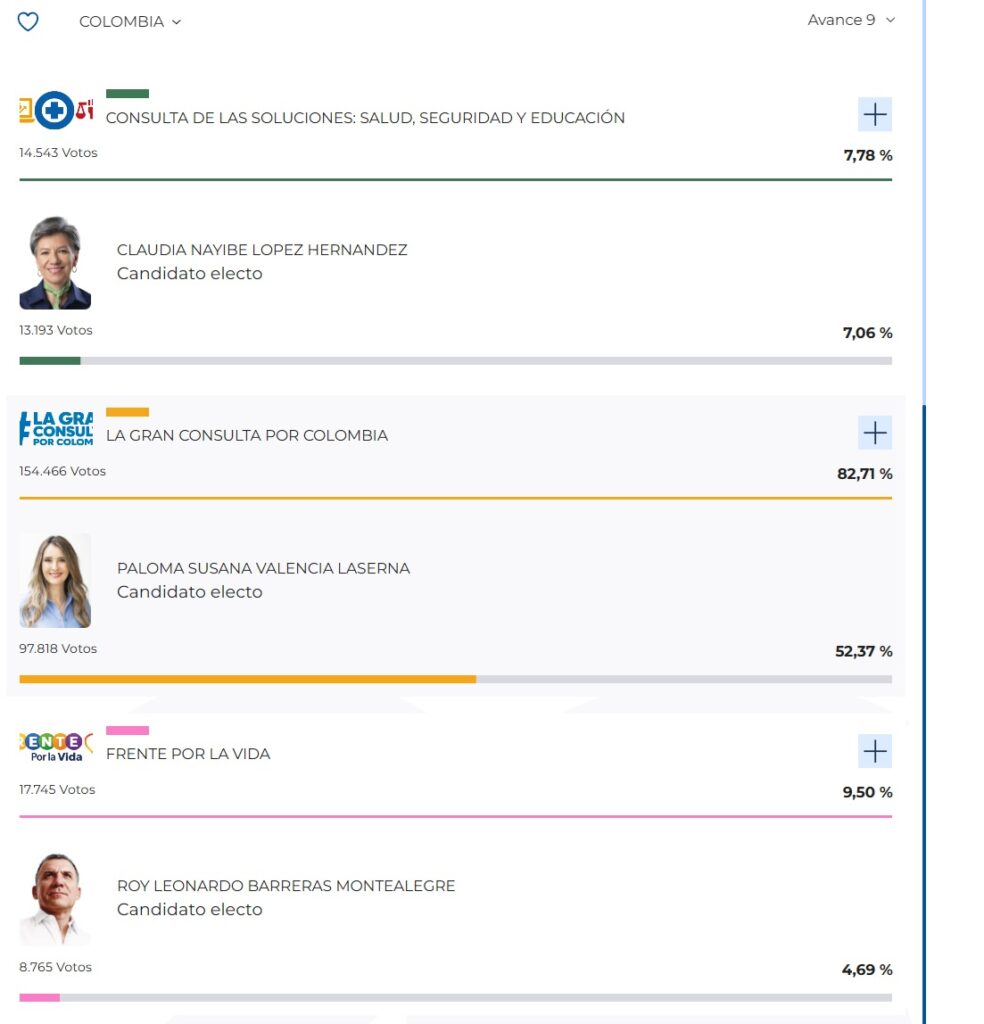Click Claudia Nayibe Lopez Hernandez's photo
The image size is (984, 1024).
(55, 262)
